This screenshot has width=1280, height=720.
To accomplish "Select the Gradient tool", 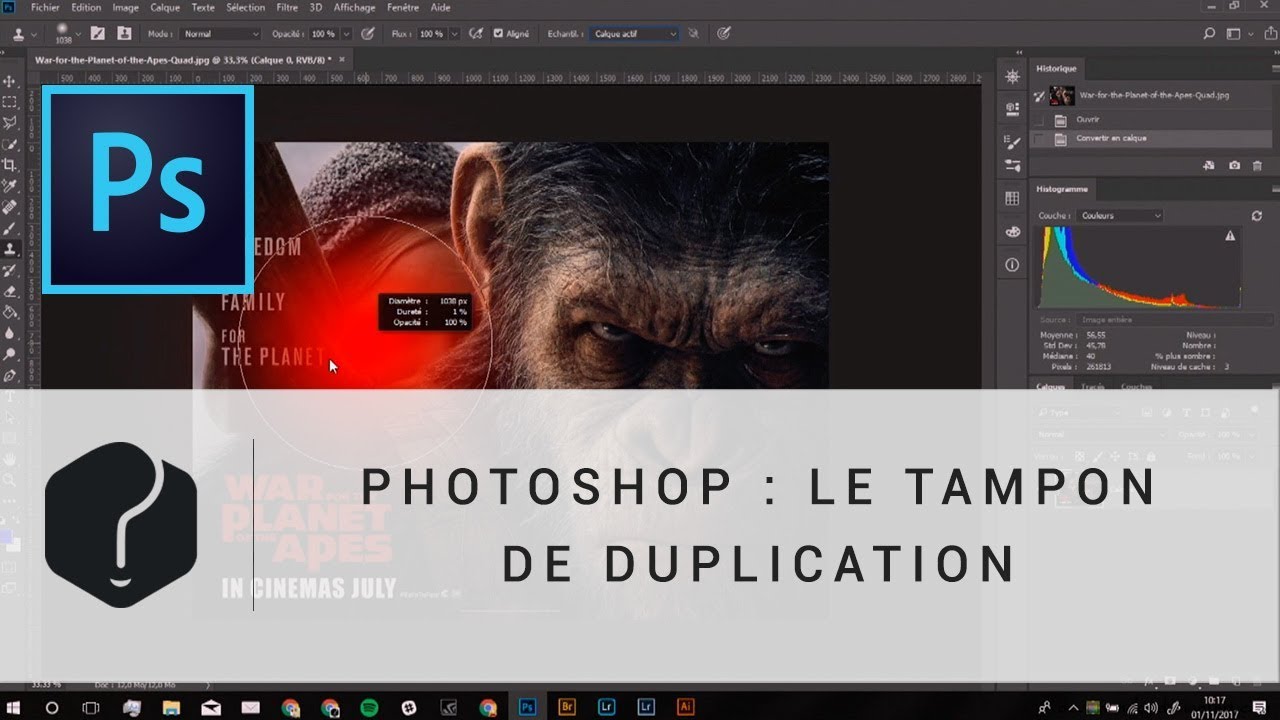I will (10, 312).
